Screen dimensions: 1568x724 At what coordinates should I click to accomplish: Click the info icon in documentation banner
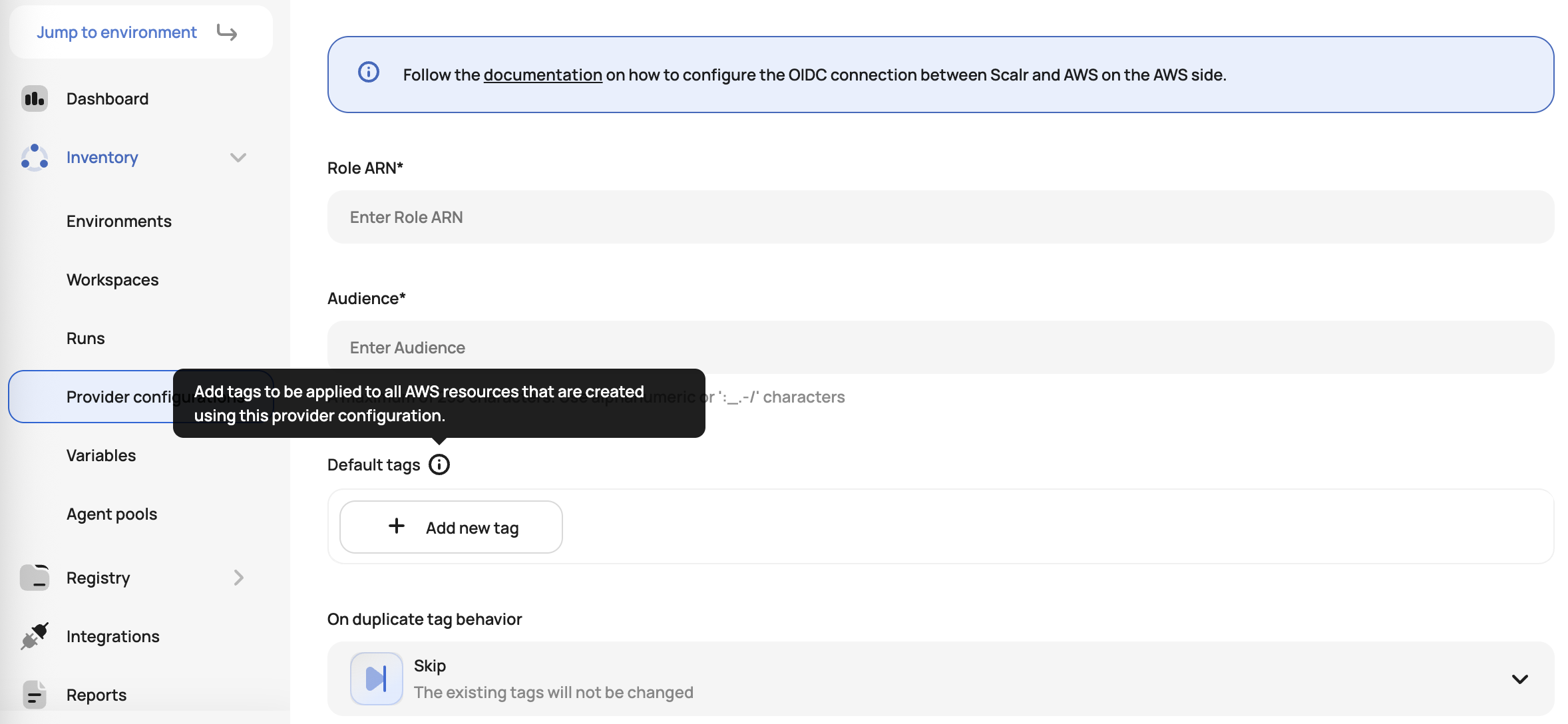tap(369, 72)
